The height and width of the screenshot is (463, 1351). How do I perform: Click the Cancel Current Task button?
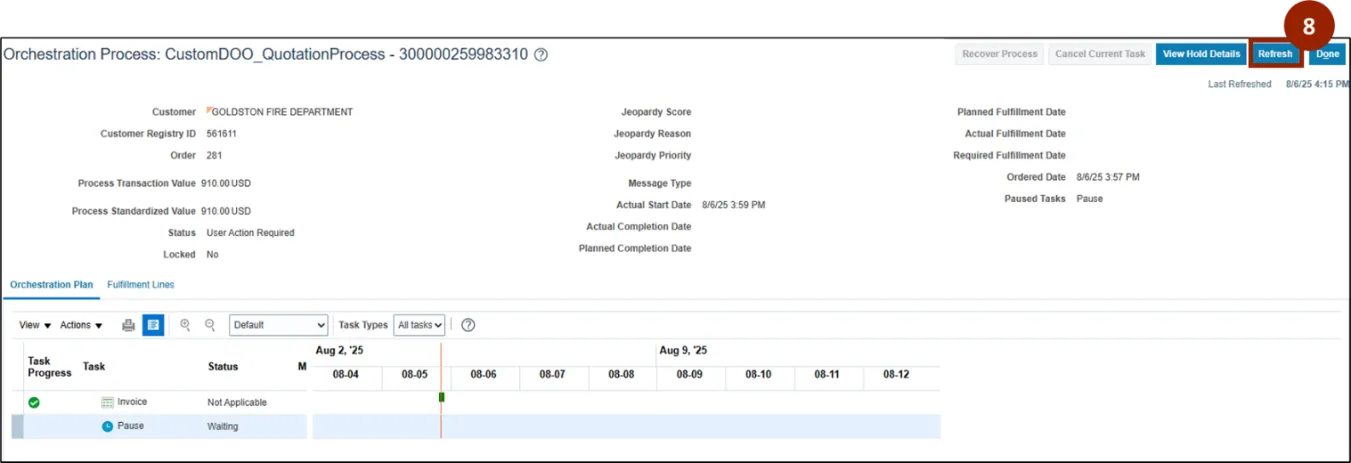1100,54
